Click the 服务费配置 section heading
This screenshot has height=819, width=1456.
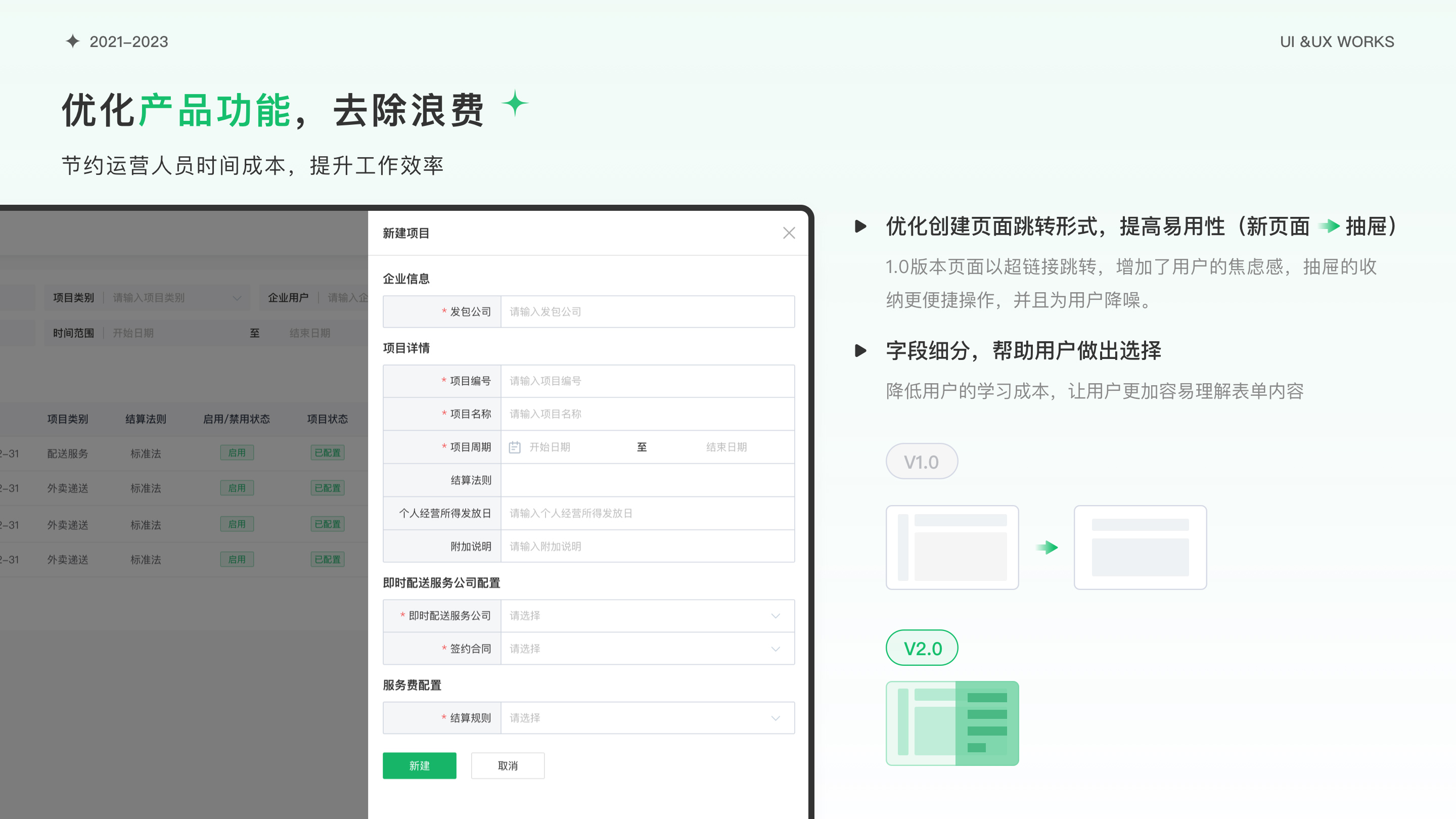point(412,685)
